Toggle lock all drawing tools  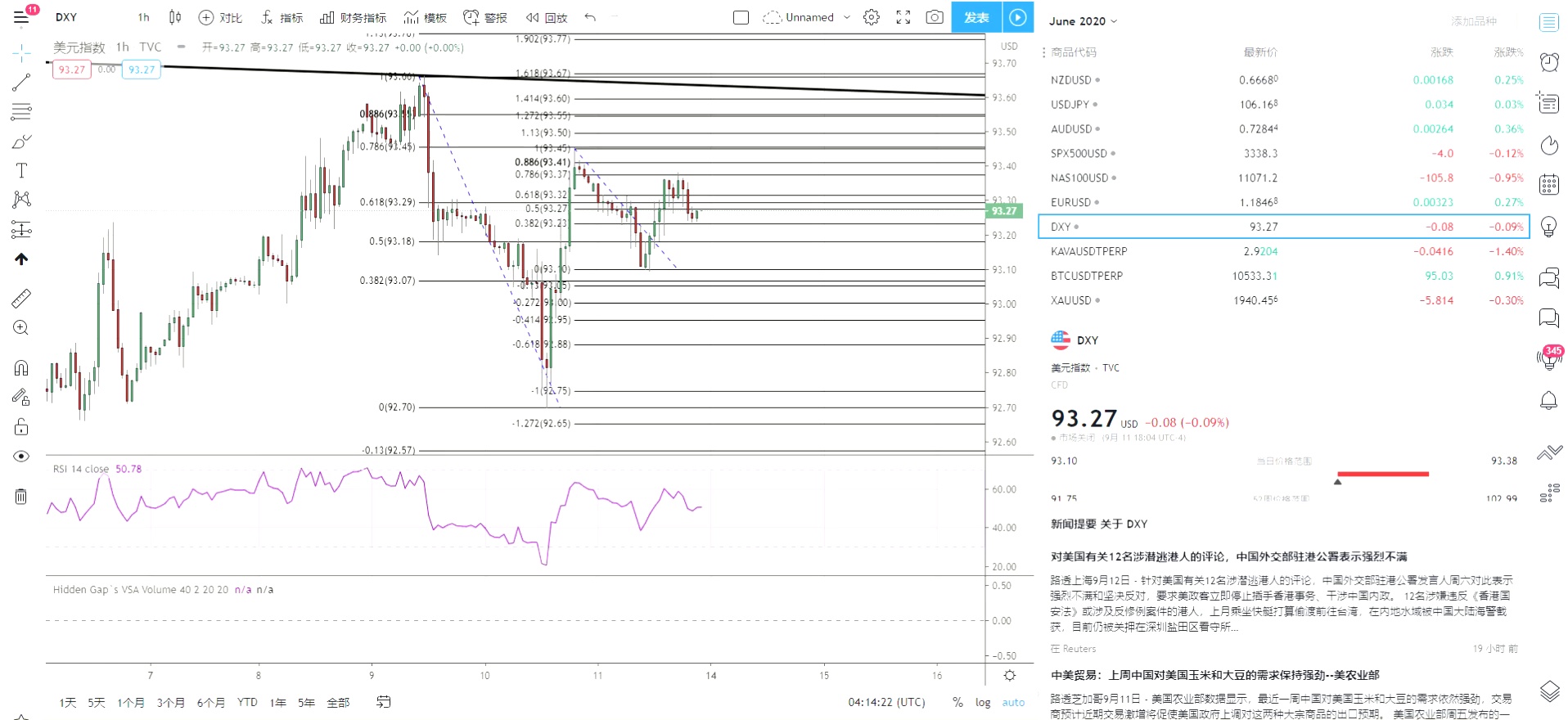click(x=21, y=426)
